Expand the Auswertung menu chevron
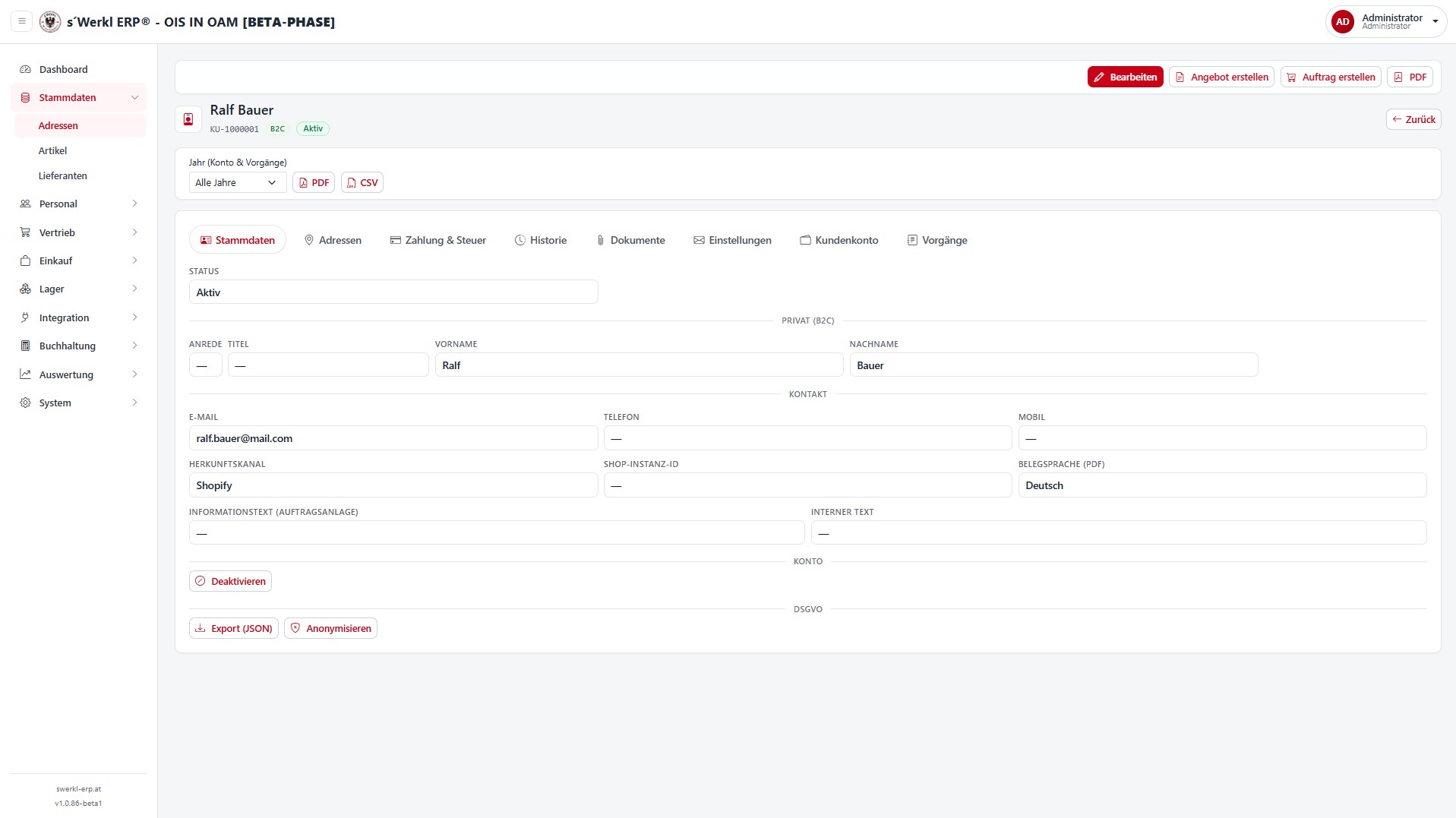Image resolution: width=1456 pixels, height=818 pixels. click(x=134, y=374)
